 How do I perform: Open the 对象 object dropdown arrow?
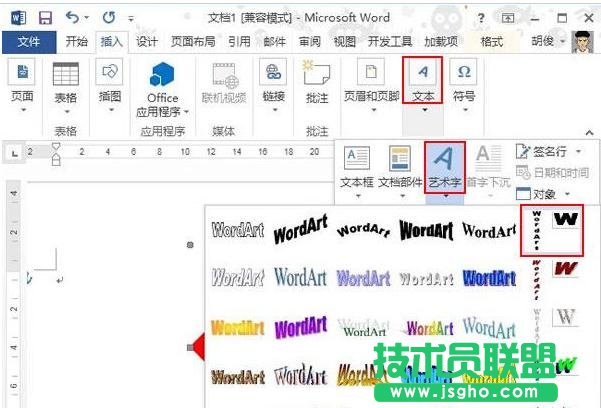click(x=568, y=194)
